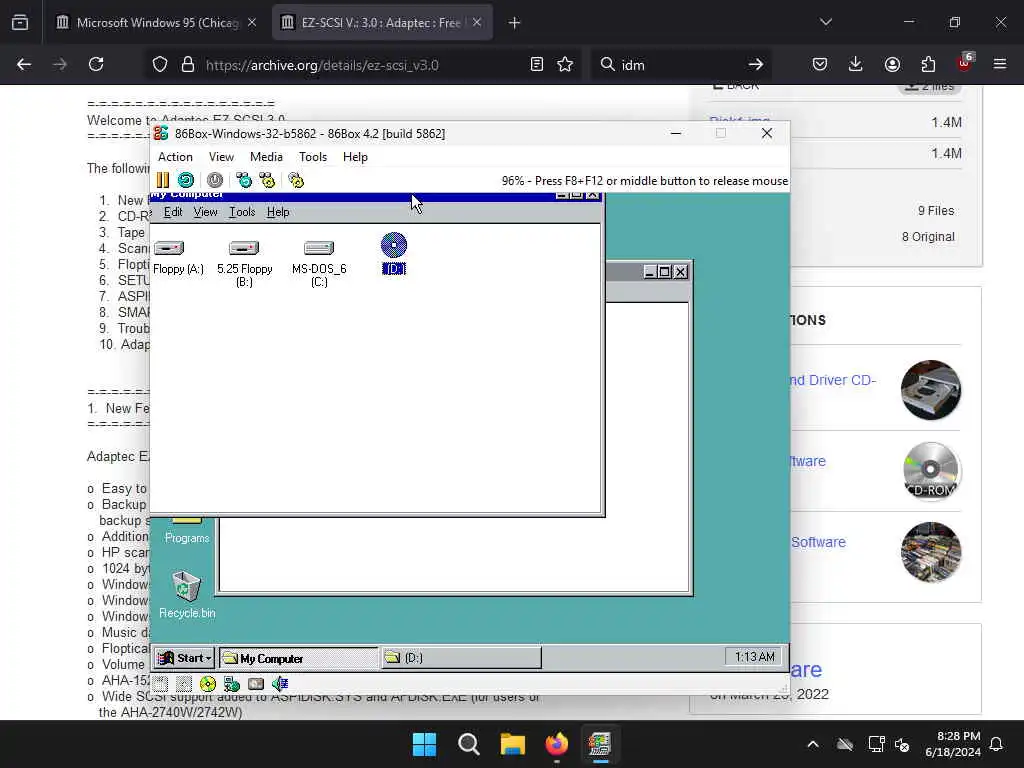Screen dimensions: 1024x768
Task: Click the sound speaker status bar icon
Action: (280, 684)
